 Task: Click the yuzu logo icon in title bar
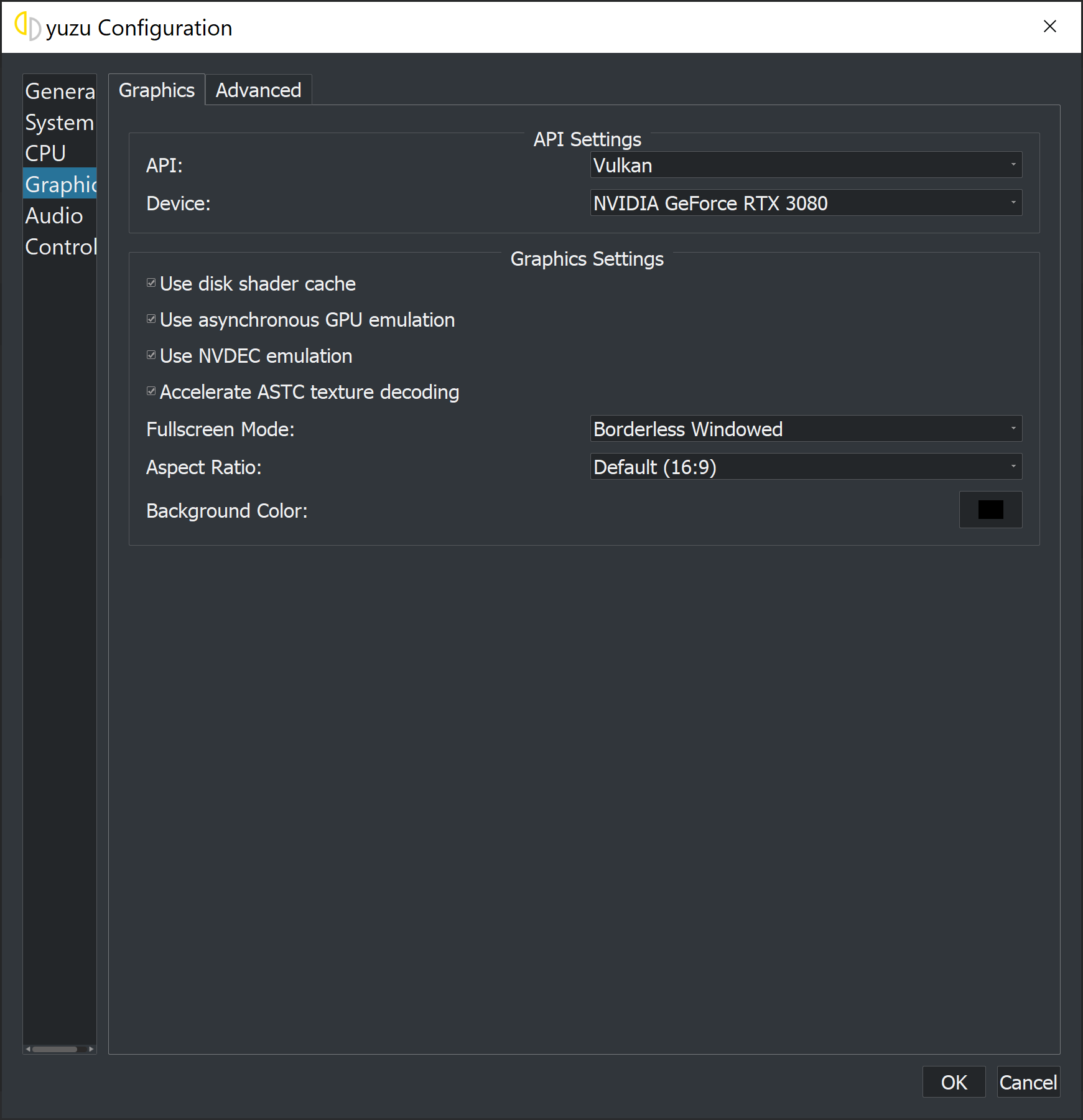[27, 26]
